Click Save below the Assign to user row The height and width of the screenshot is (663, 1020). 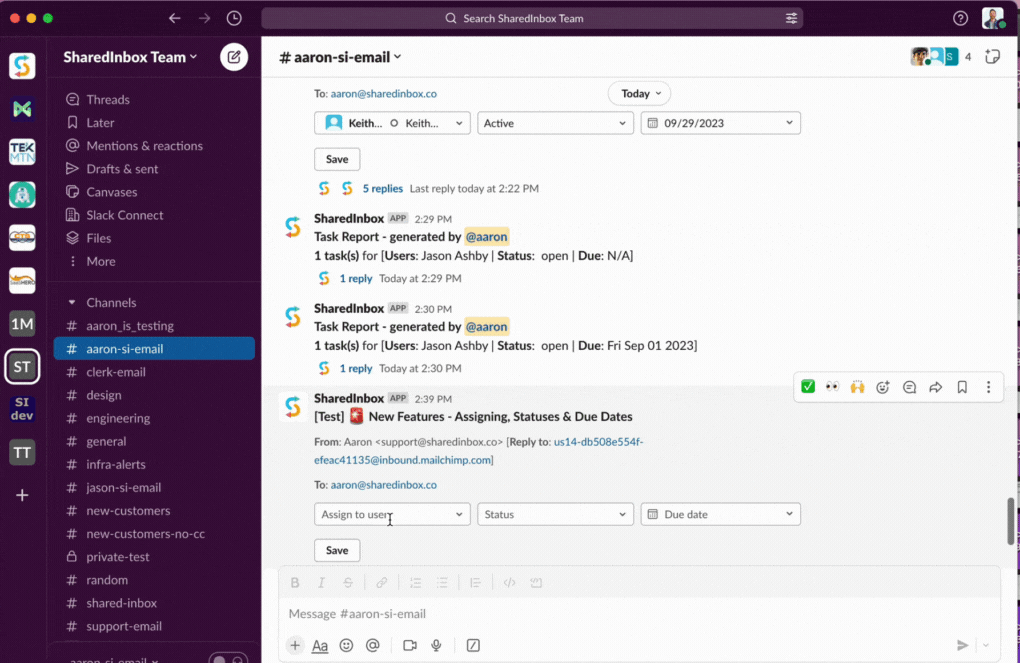(x=337, y=550)
